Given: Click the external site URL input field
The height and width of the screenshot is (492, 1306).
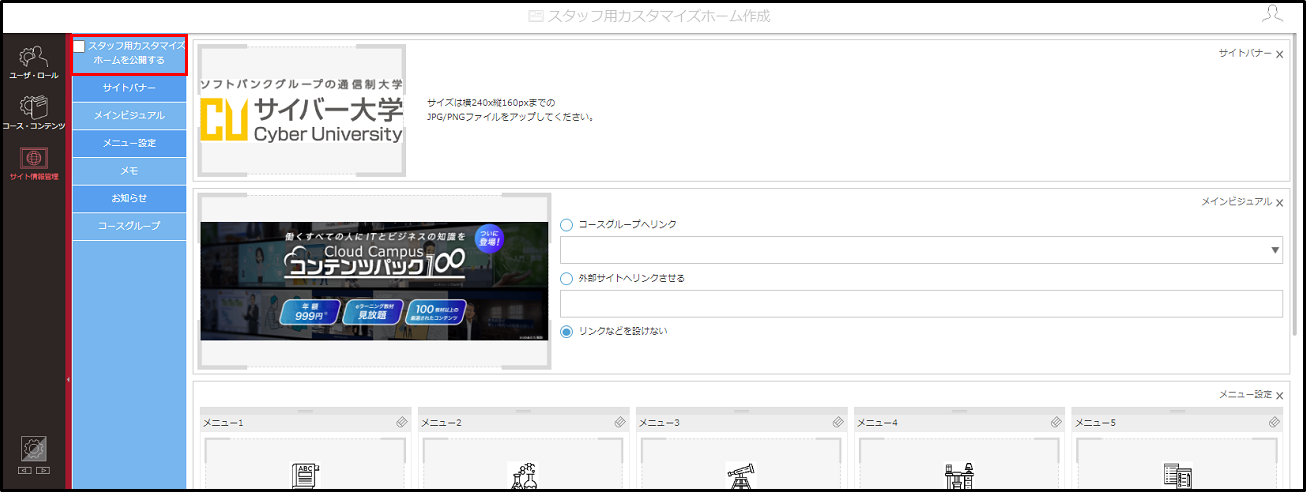Looking at the screenshot, I should (x=921, y=304).
